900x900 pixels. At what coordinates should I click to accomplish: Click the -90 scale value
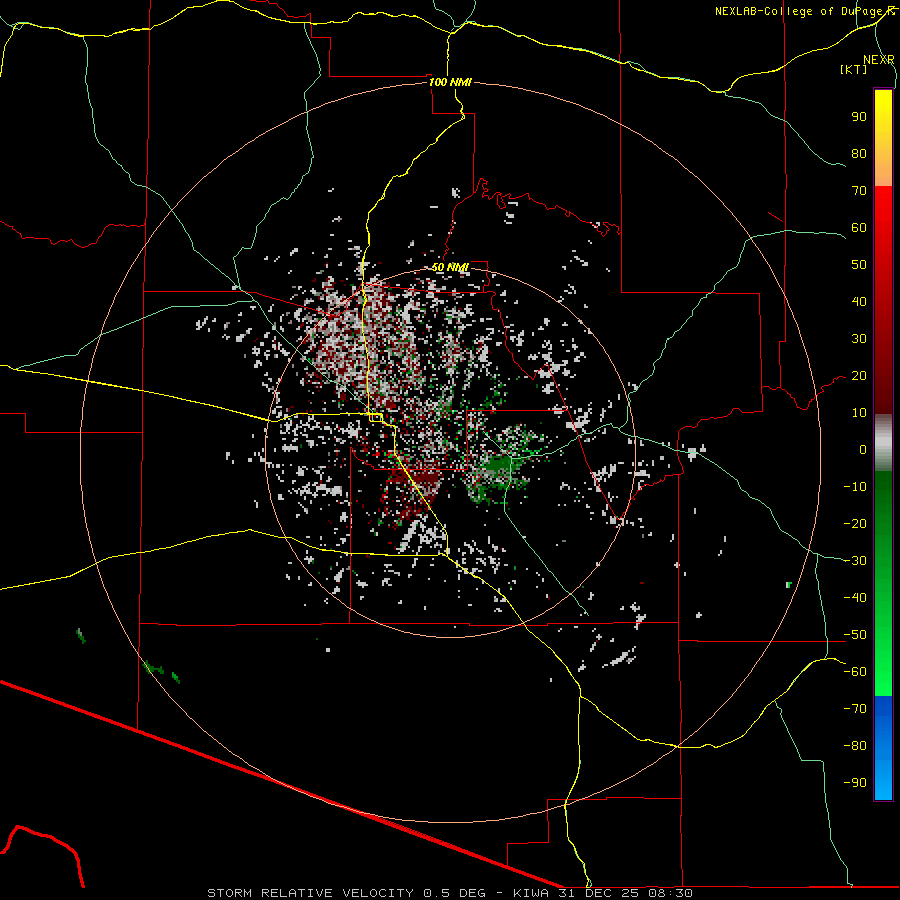(x=855, y=783)
